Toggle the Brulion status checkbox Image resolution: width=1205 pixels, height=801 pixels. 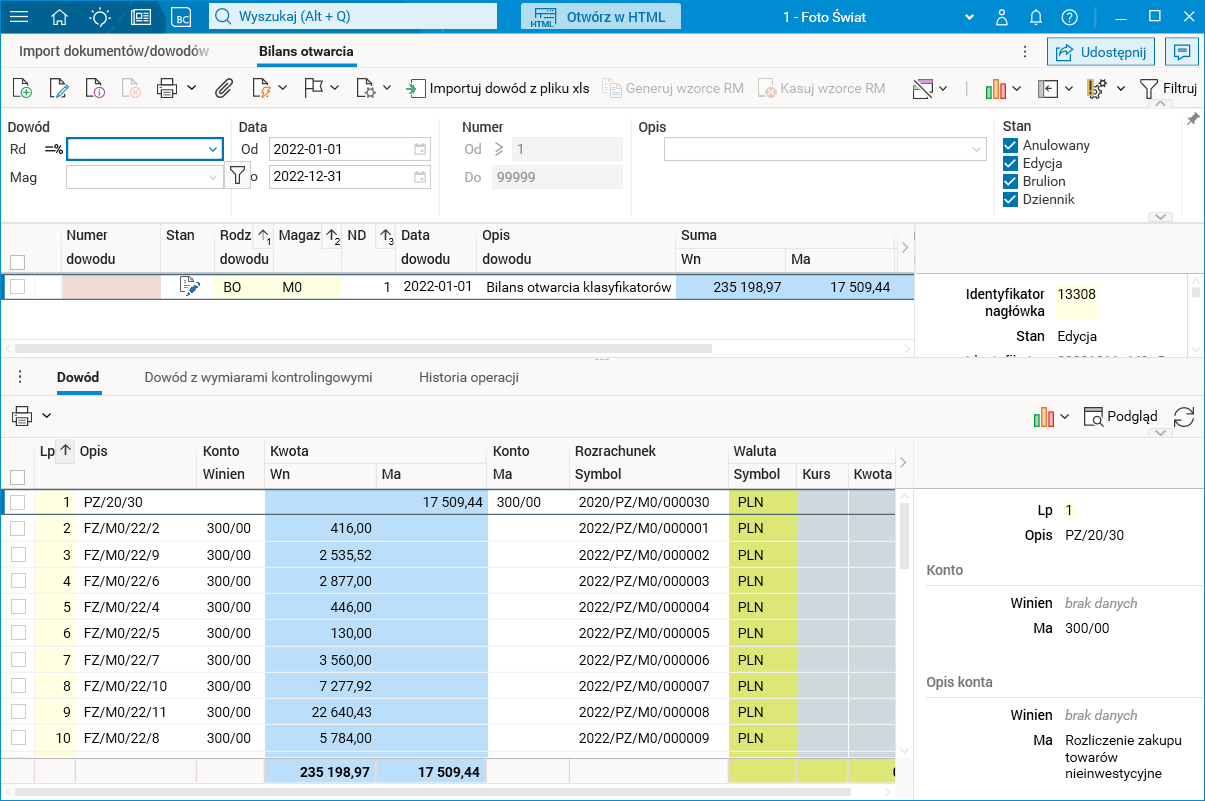tap(1010, 182)
